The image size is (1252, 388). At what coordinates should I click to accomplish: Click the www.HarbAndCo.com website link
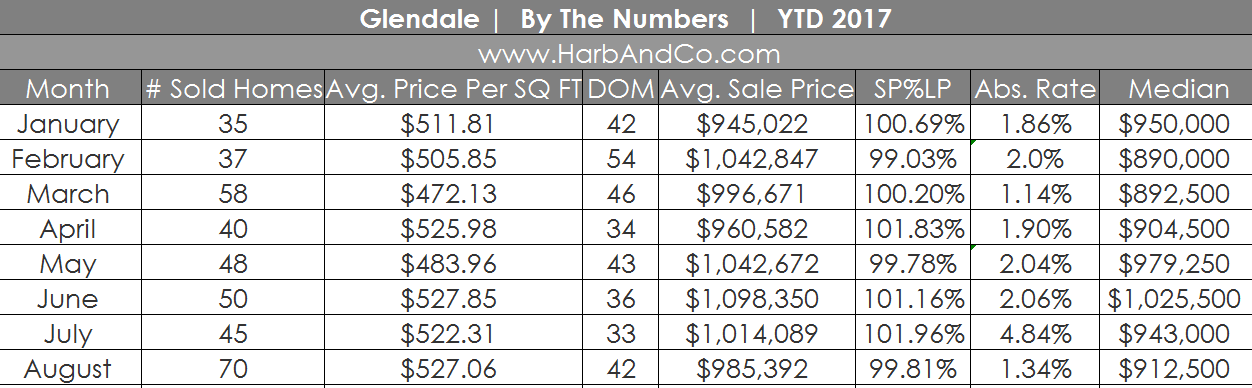coord(628,53)
